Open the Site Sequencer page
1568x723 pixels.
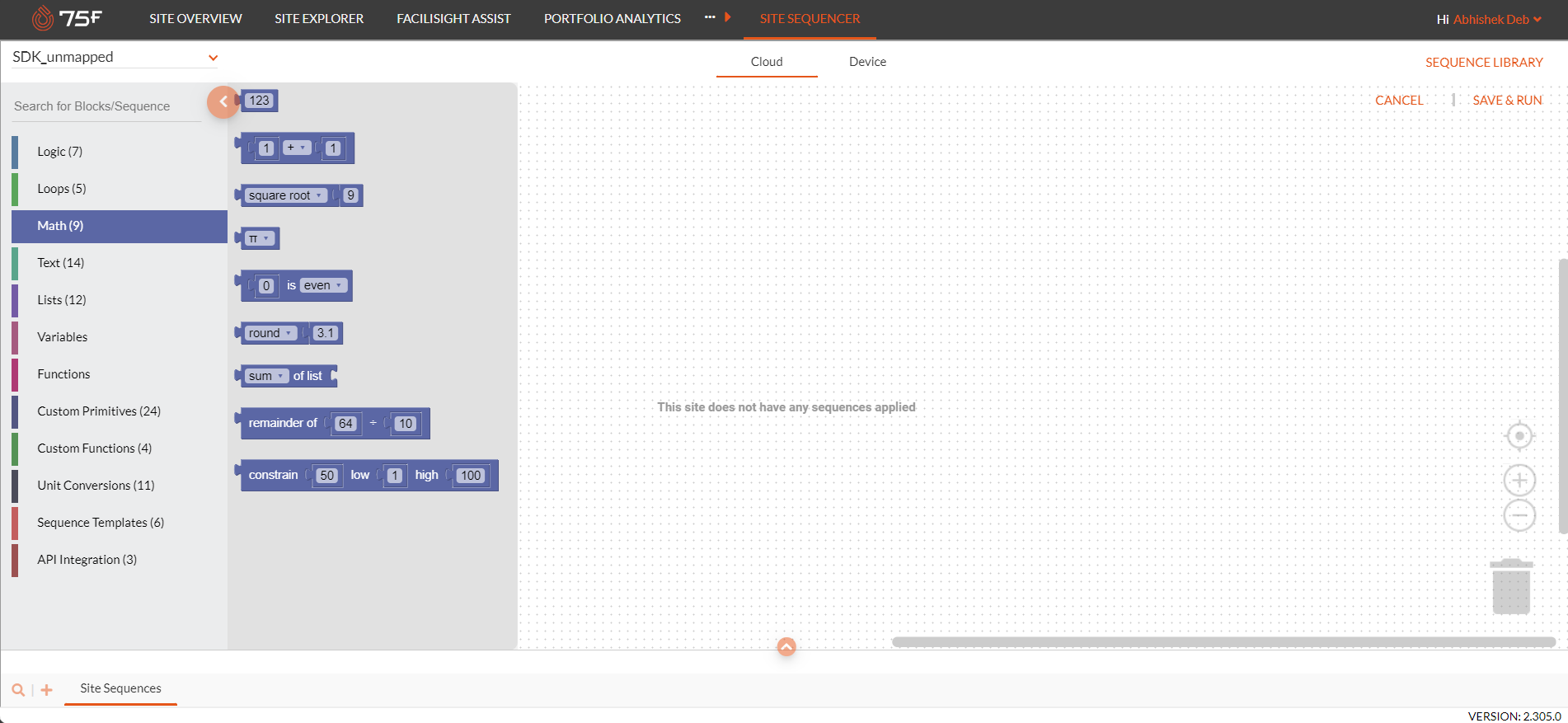coord(810,18)
